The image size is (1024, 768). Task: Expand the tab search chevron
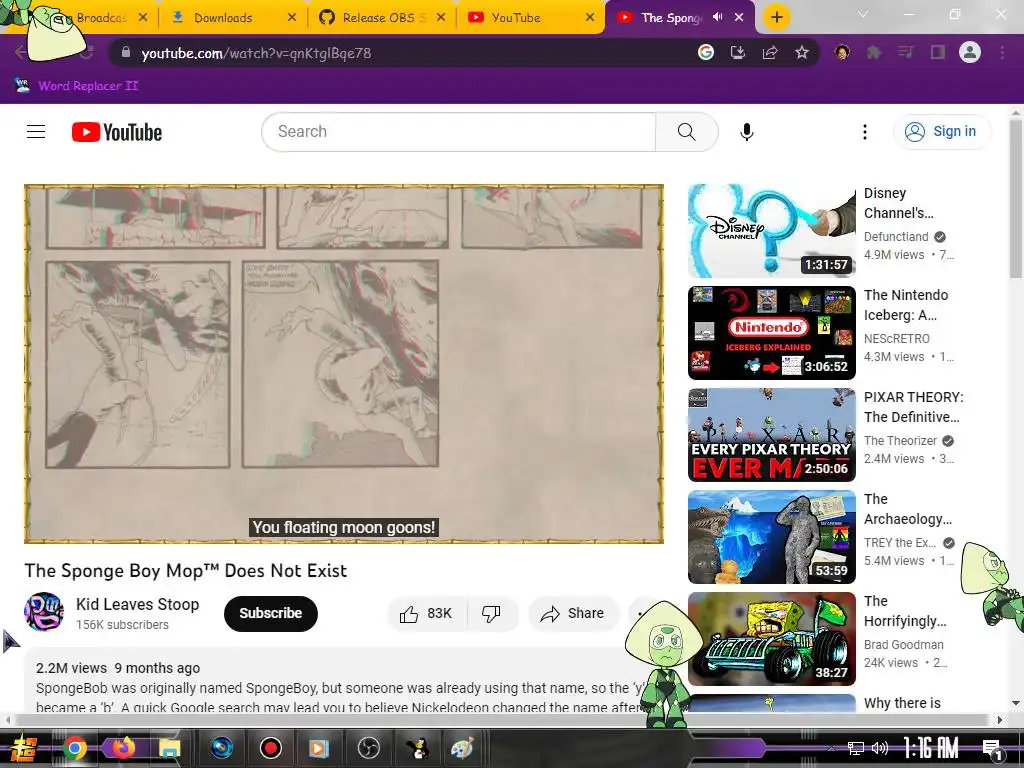point(863,14)
